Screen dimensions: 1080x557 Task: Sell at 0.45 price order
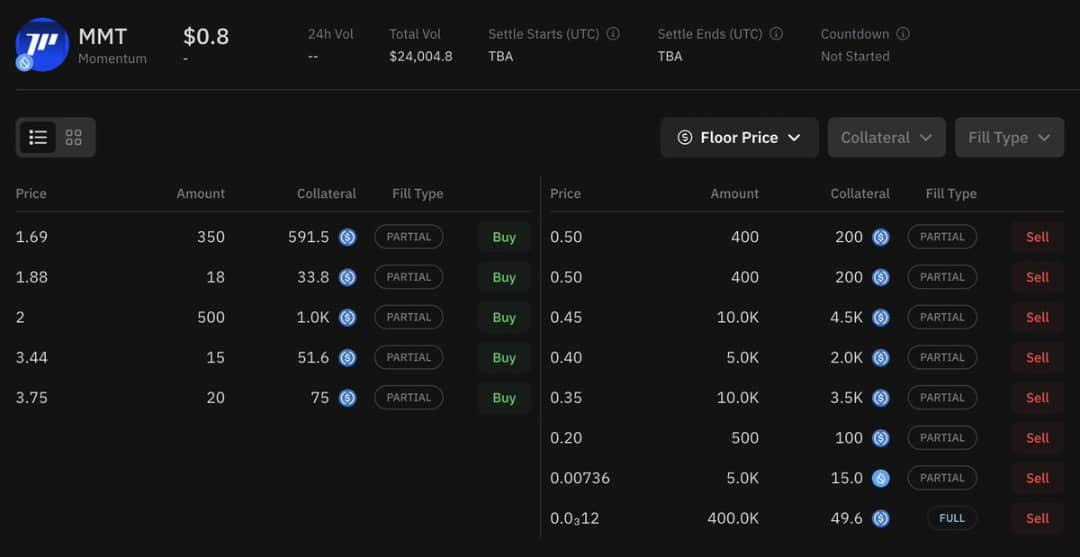(x=1037, y=317)
